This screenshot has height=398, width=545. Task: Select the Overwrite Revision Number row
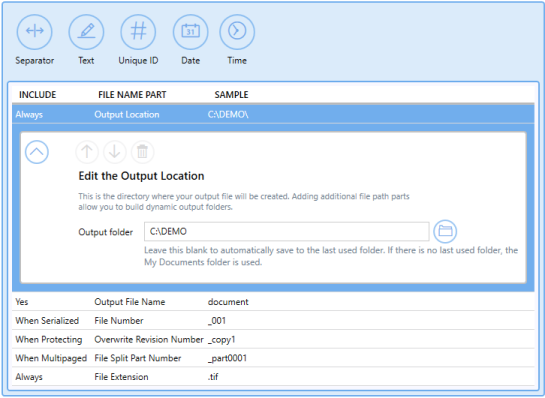pos(273,339)
